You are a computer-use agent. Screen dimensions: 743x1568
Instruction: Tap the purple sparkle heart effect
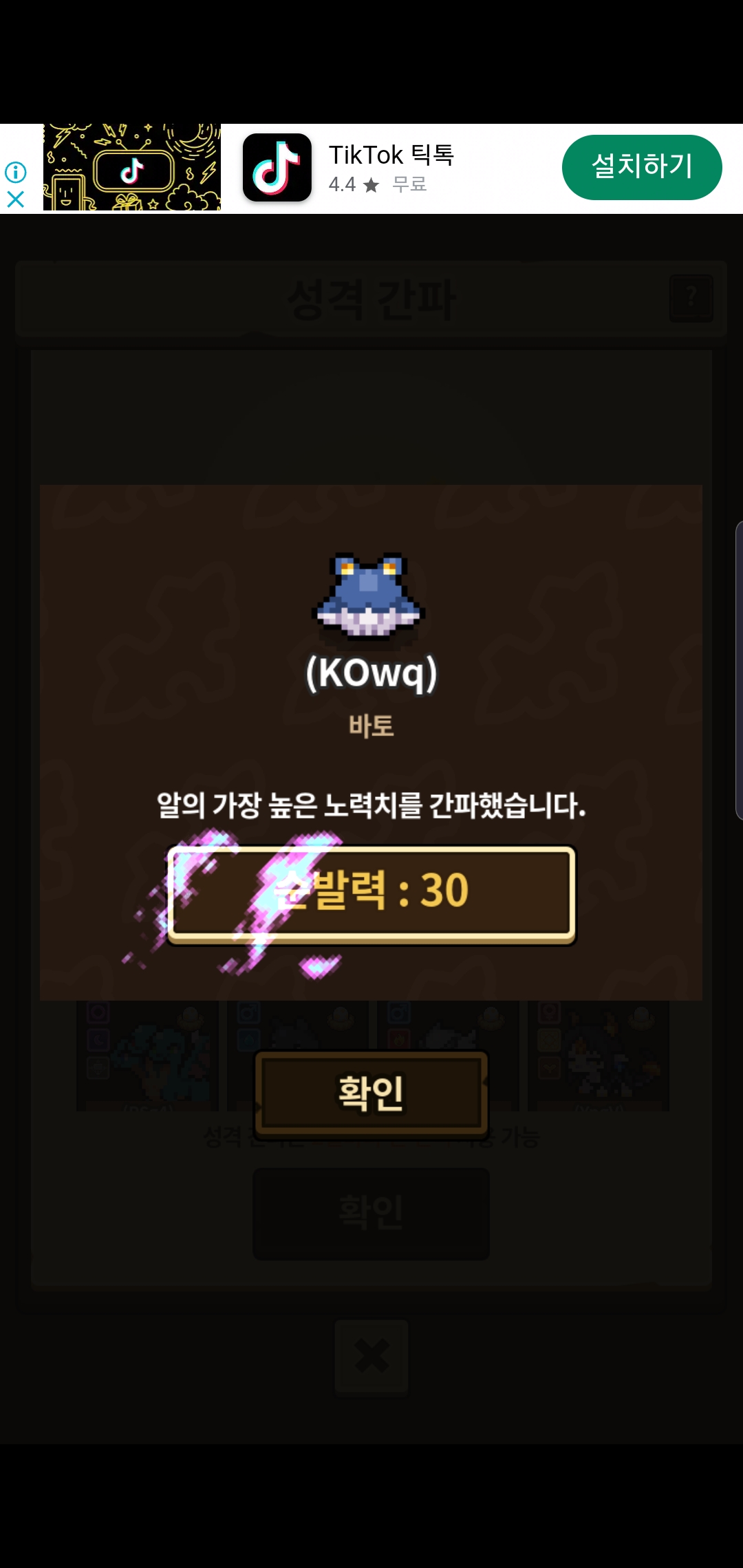[320, 966]
